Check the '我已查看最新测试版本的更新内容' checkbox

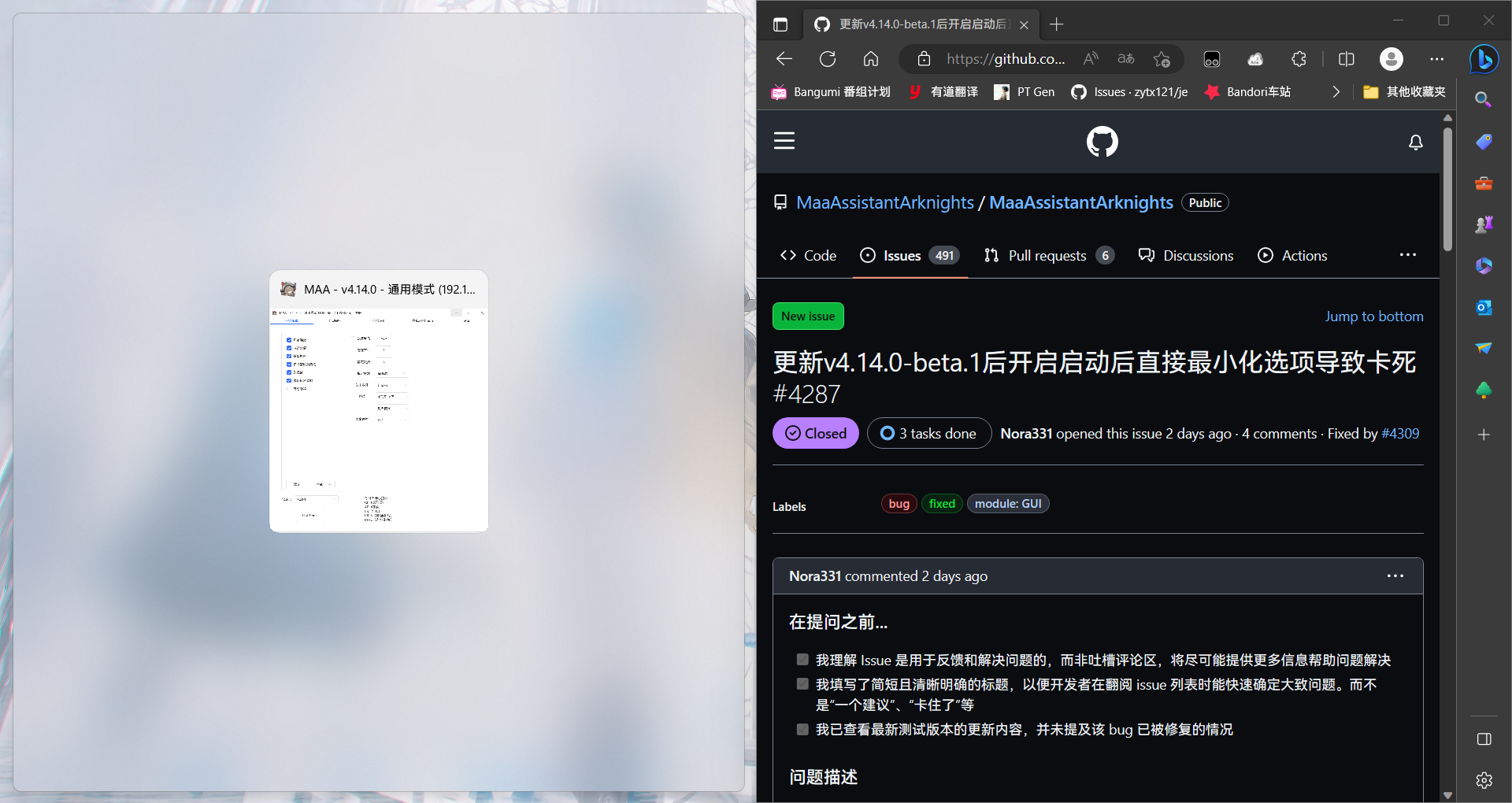click(802, 729)
